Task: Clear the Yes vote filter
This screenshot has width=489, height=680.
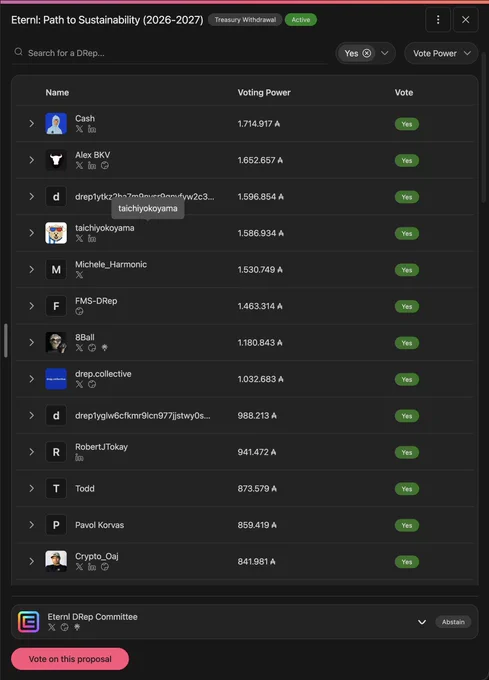Action: pyautogui.click(x=367, y=53)
